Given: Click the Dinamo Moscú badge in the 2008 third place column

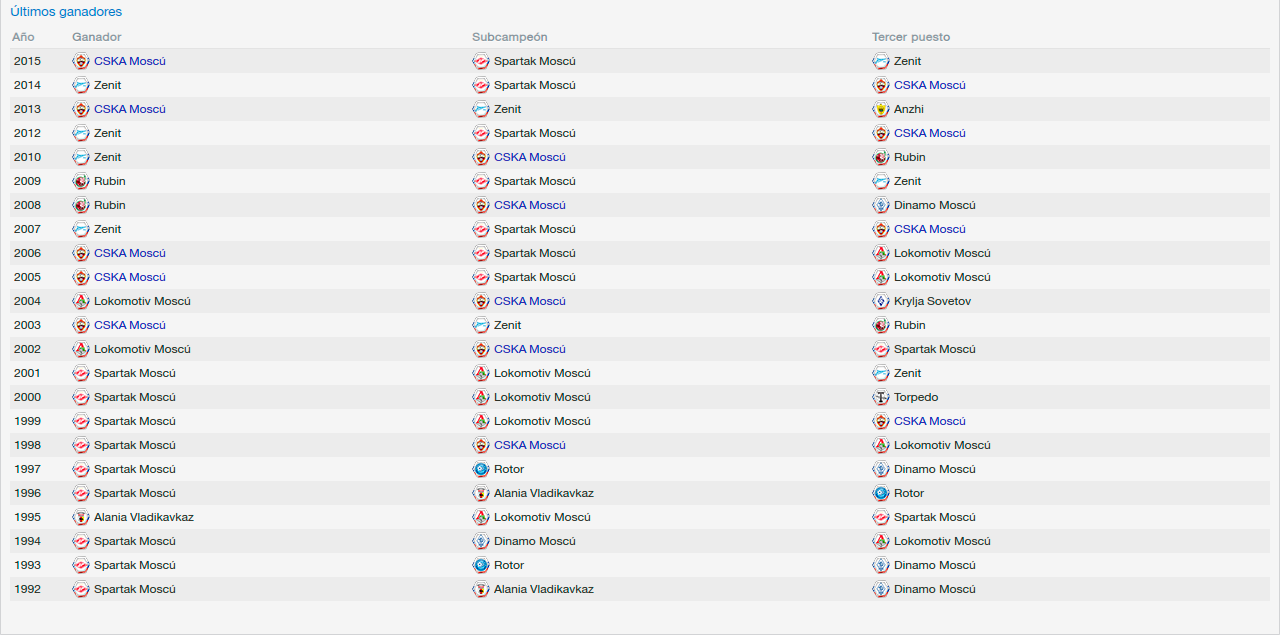Looking at the screenshot, I should [x=881, y=205].
